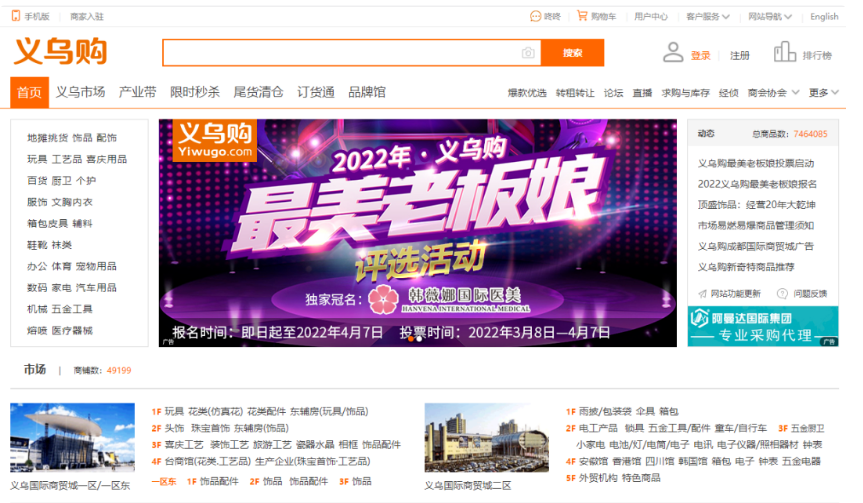Click the shopping cart icon

coord(582,17)
